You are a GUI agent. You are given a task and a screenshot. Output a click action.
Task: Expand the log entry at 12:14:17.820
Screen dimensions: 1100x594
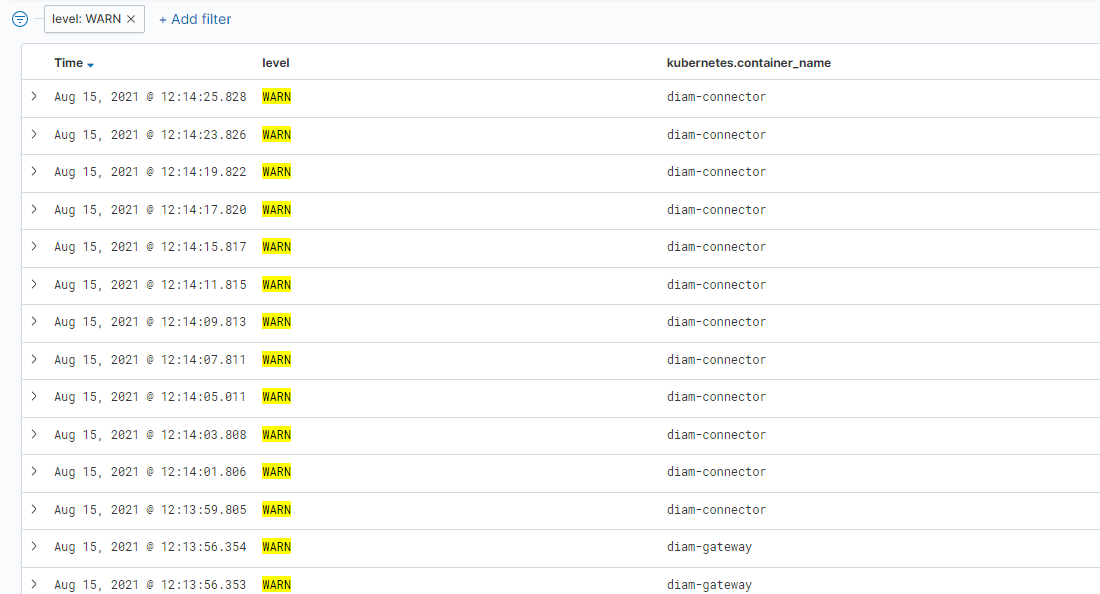point(33,209)
